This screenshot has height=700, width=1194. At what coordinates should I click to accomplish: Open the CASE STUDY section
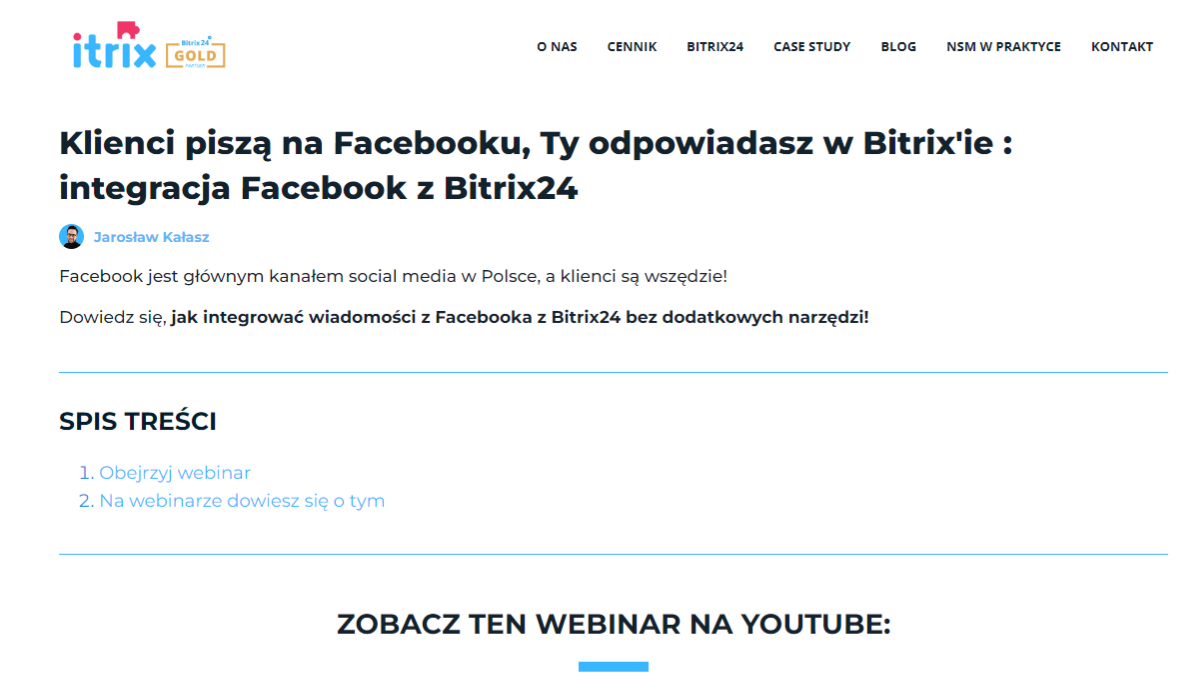pos(812,46)
